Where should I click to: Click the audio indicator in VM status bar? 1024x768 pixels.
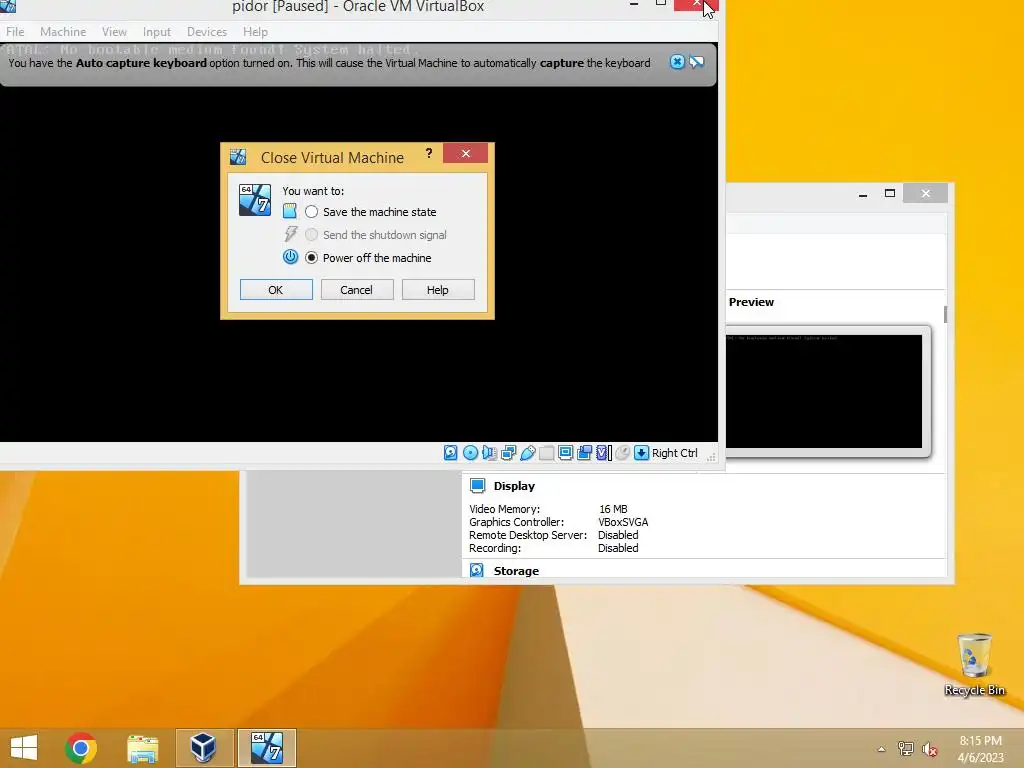(x=489, y=453)
